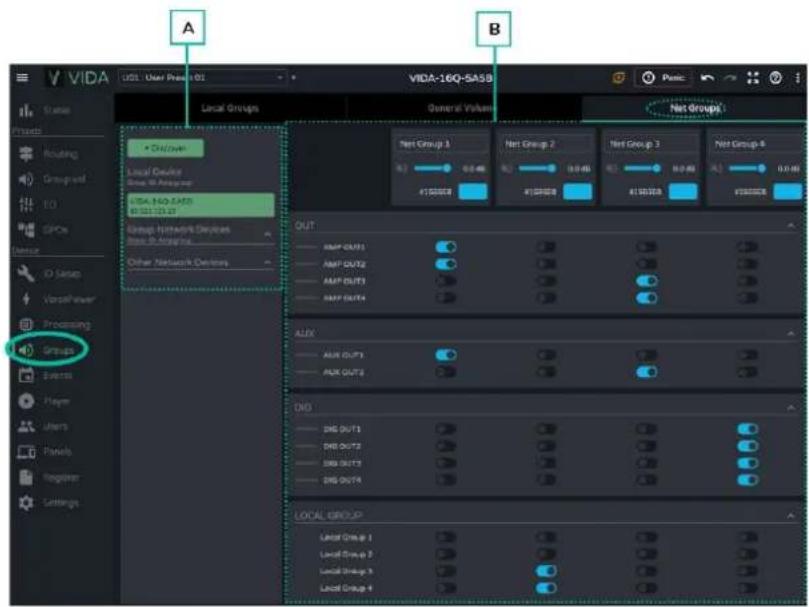Open help with the question mark icon

(x=775, y=78)
